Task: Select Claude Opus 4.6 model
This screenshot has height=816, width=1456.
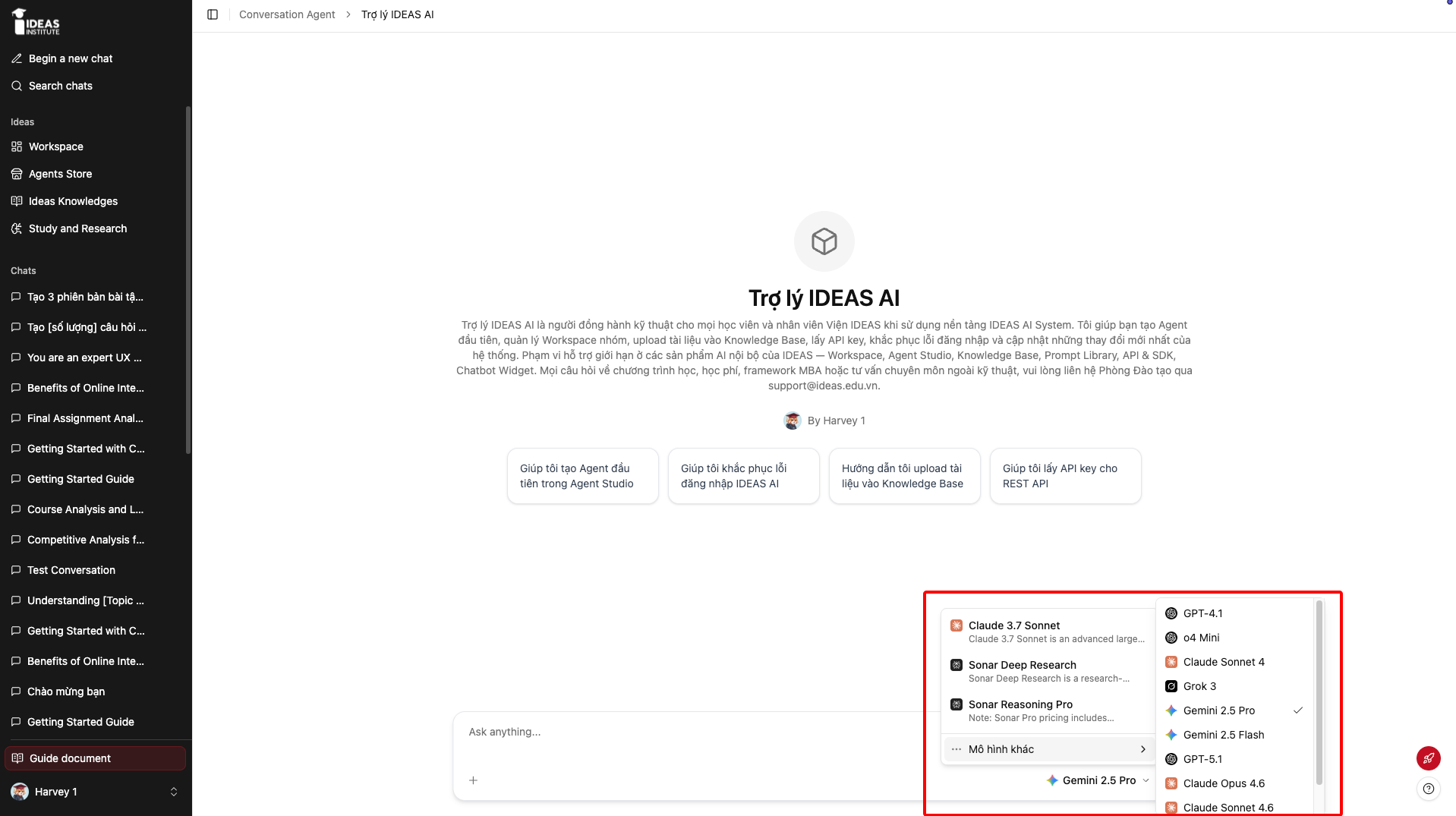Action: (x=1235, y=783)
